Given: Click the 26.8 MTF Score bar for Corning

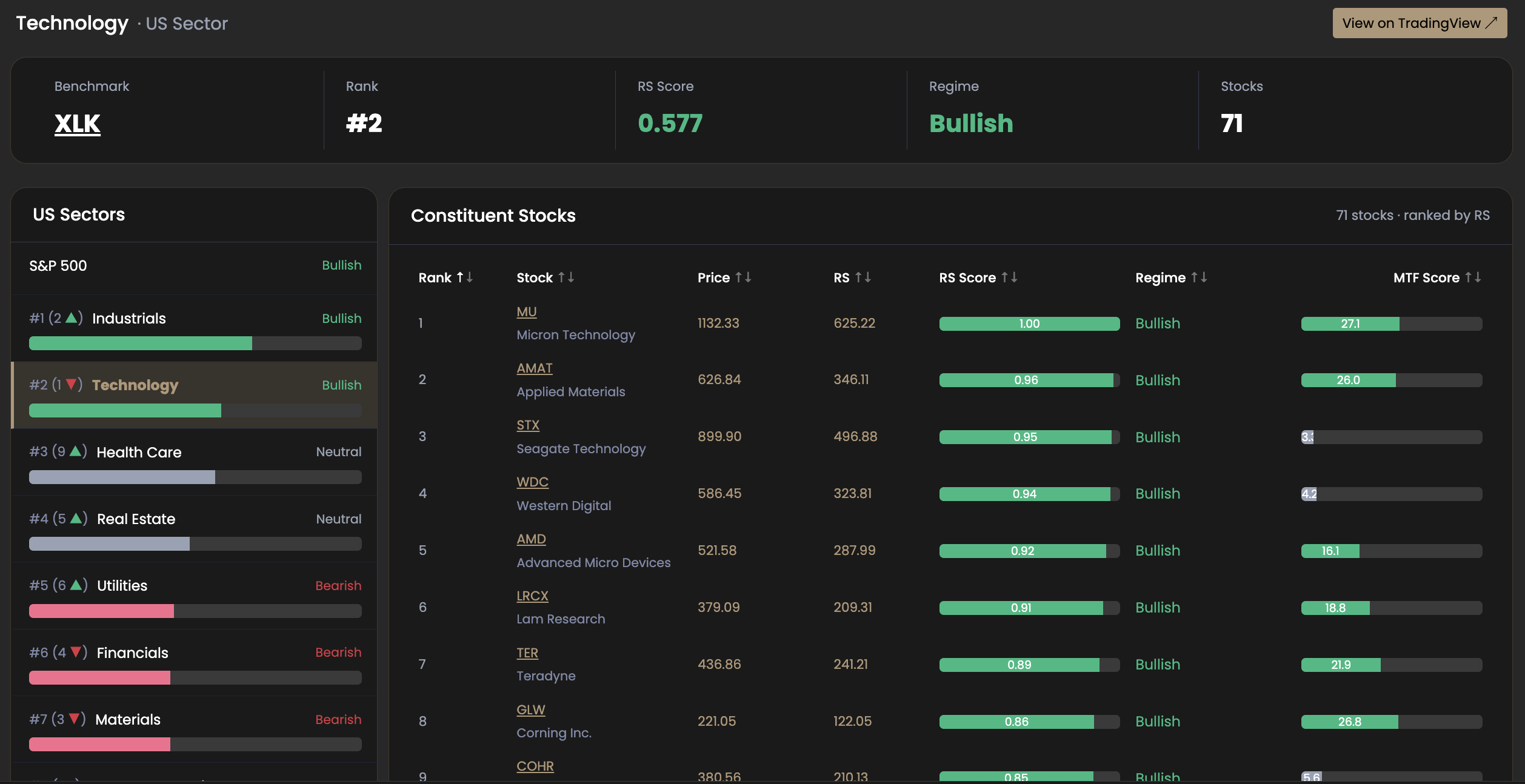Looking at the screenshot, I should pyautogui.click(x=1391, y=722).
